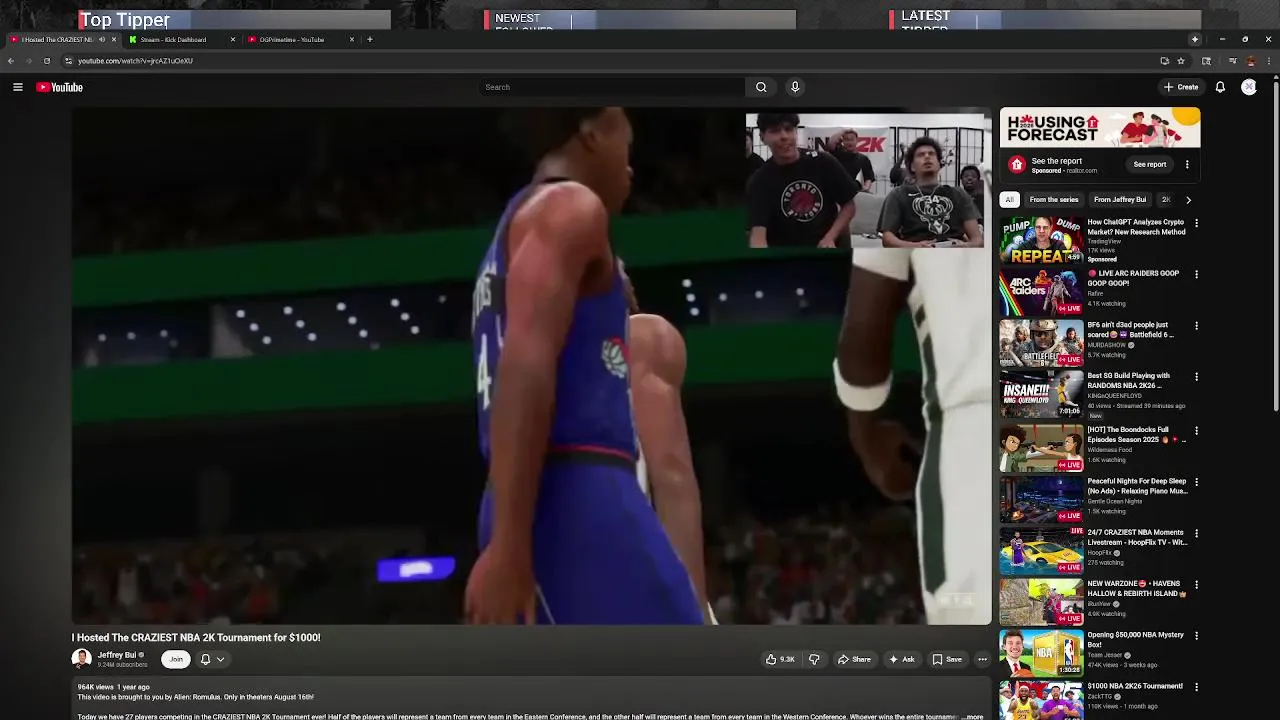This screenshot has width=1280, height=720.
Task: Open the notifications bell
Action: tap(1220, 87)
